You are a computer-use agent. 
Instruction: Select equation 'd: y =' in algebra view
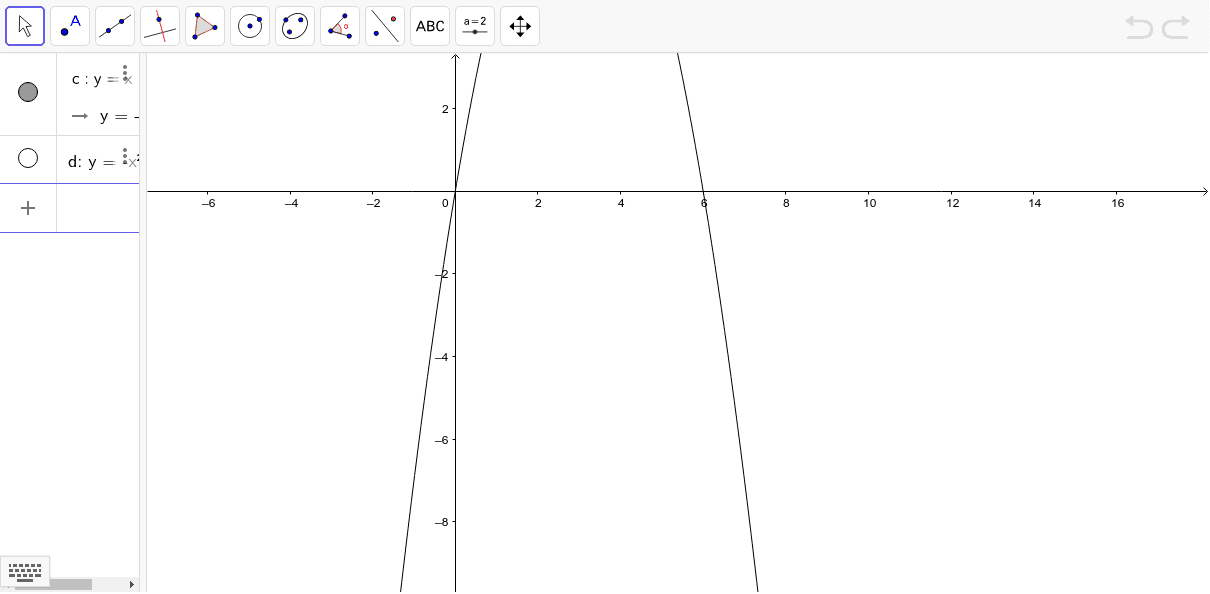[x=92, y=162]
